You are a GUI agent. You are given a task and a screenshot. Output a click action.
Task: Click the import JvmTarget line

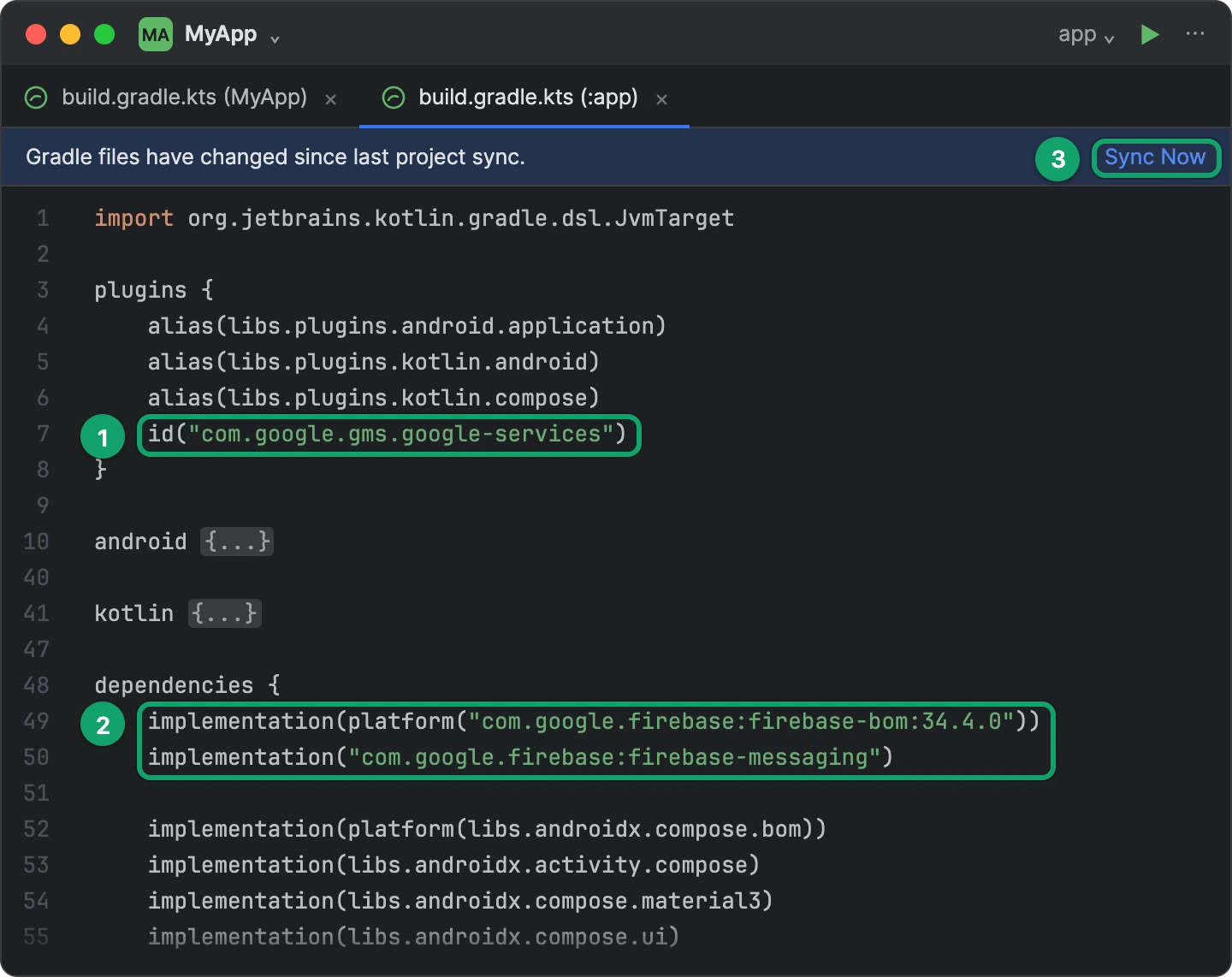pyautogui.click(x=414, y=218)
